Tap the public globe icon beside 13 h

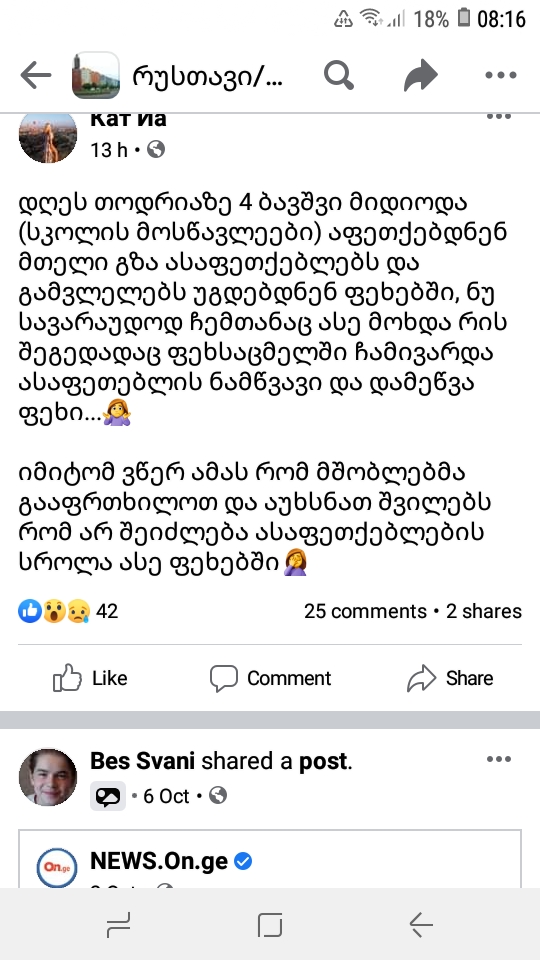[x=156, y=149]
